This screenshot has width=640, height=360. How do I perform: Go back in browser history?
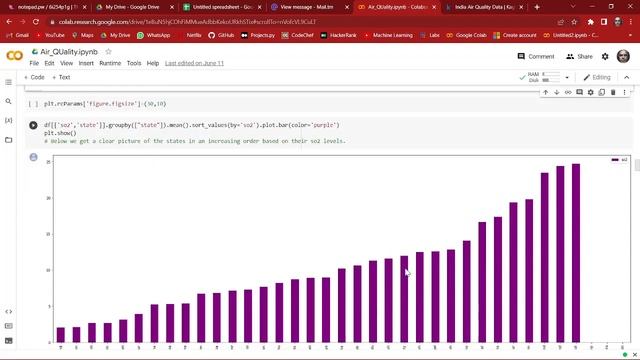(x=9, y=22)
